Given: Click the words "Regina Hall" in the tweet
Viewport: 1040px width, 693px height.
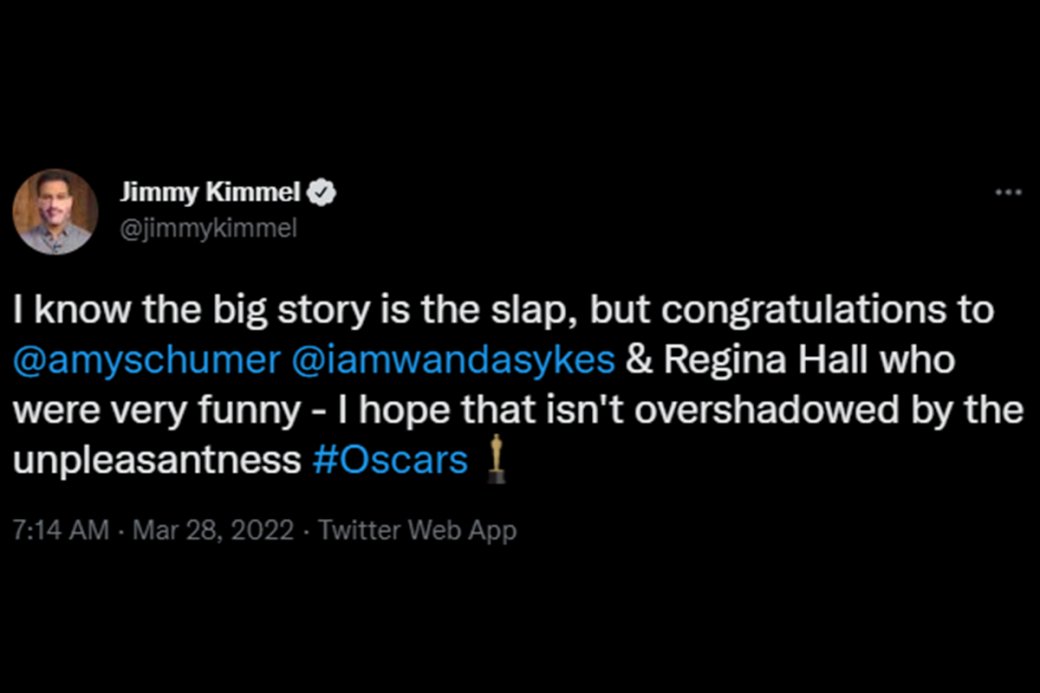Looking at the screenshot, I should [x=766, y=360].
